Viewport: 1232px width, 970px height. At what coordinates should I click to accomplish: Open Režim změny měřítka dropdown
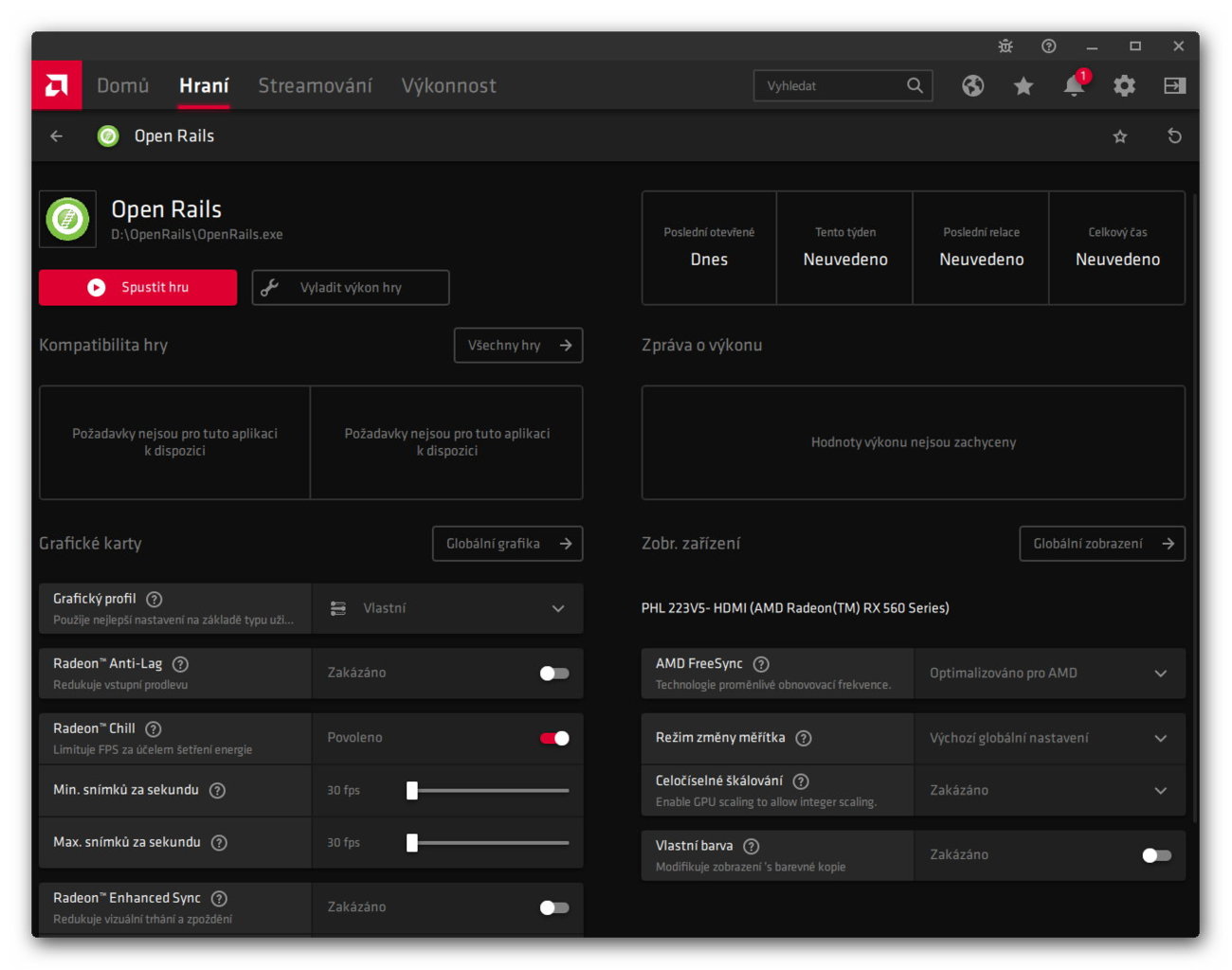[x=1049, y=738]
